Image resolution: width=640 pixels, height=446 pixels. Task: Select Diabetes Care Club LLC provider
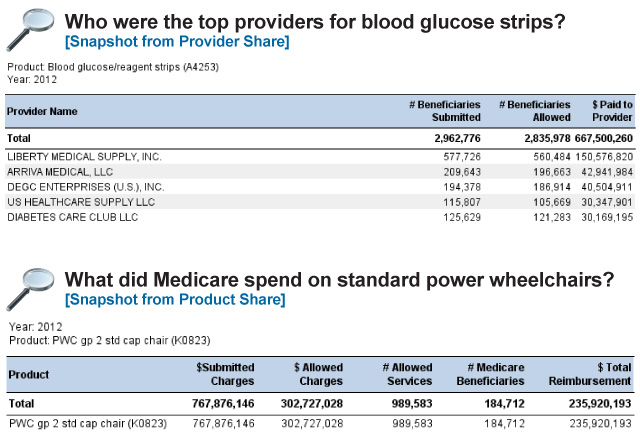(x=72, y=217)
